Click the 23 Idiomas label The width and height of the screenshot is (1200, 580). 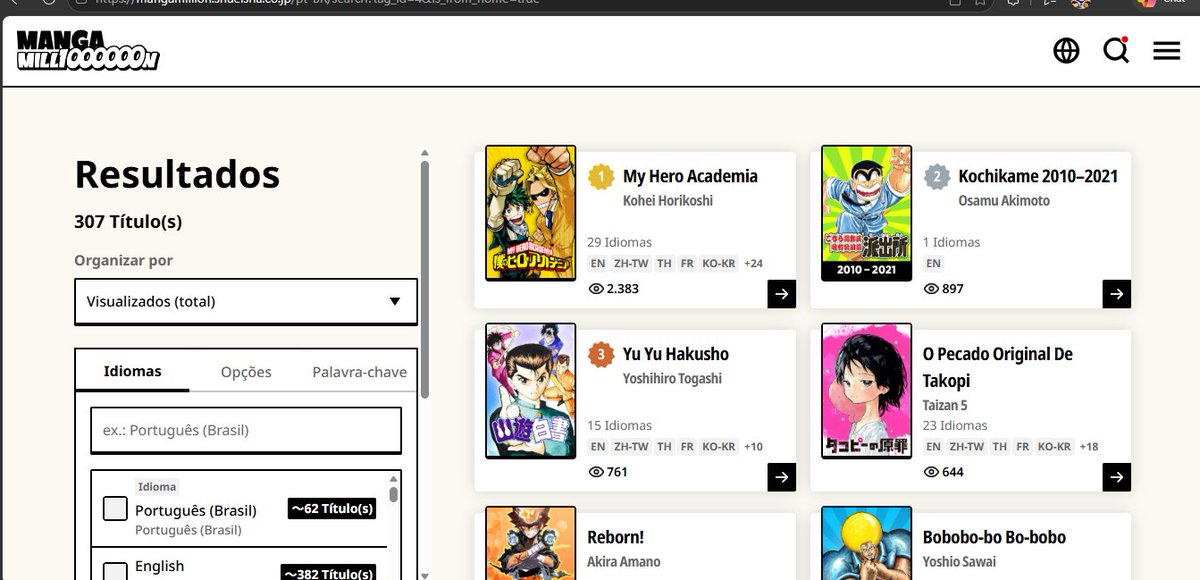pyautogui.click(x=955, y=425)
